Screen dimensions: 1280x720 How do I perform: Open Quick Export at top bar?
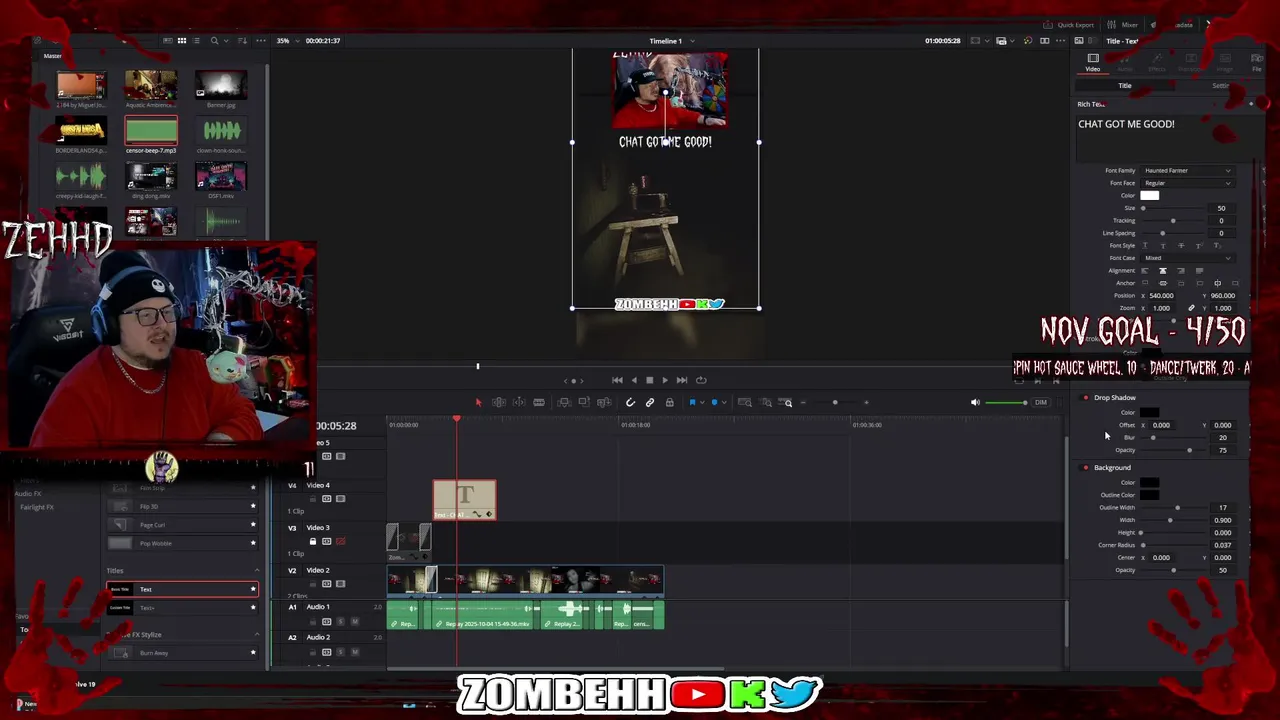point(1069,25)
